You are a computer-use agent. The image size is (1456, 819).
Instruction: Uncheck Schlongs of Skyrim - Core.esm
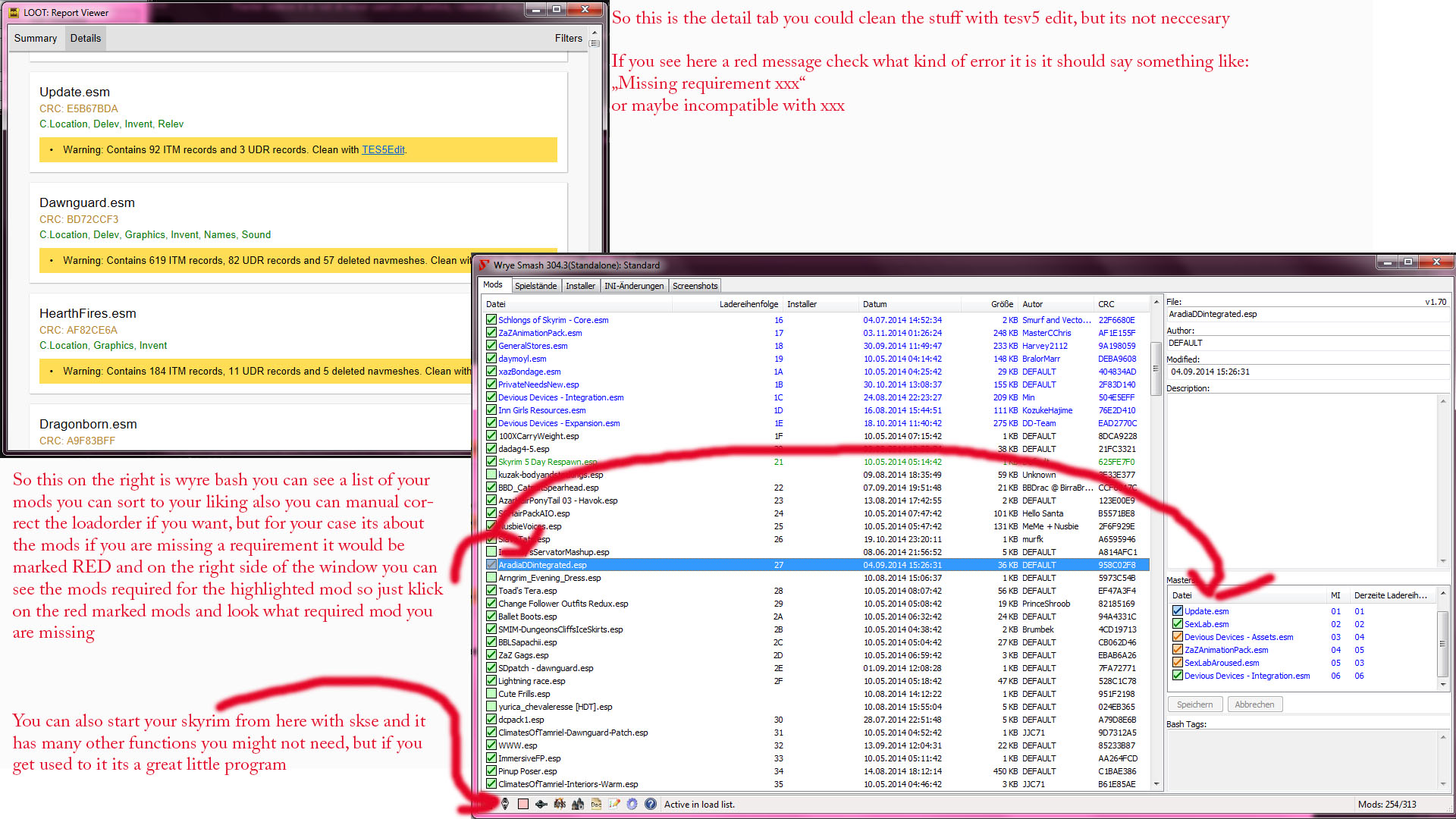491,320
